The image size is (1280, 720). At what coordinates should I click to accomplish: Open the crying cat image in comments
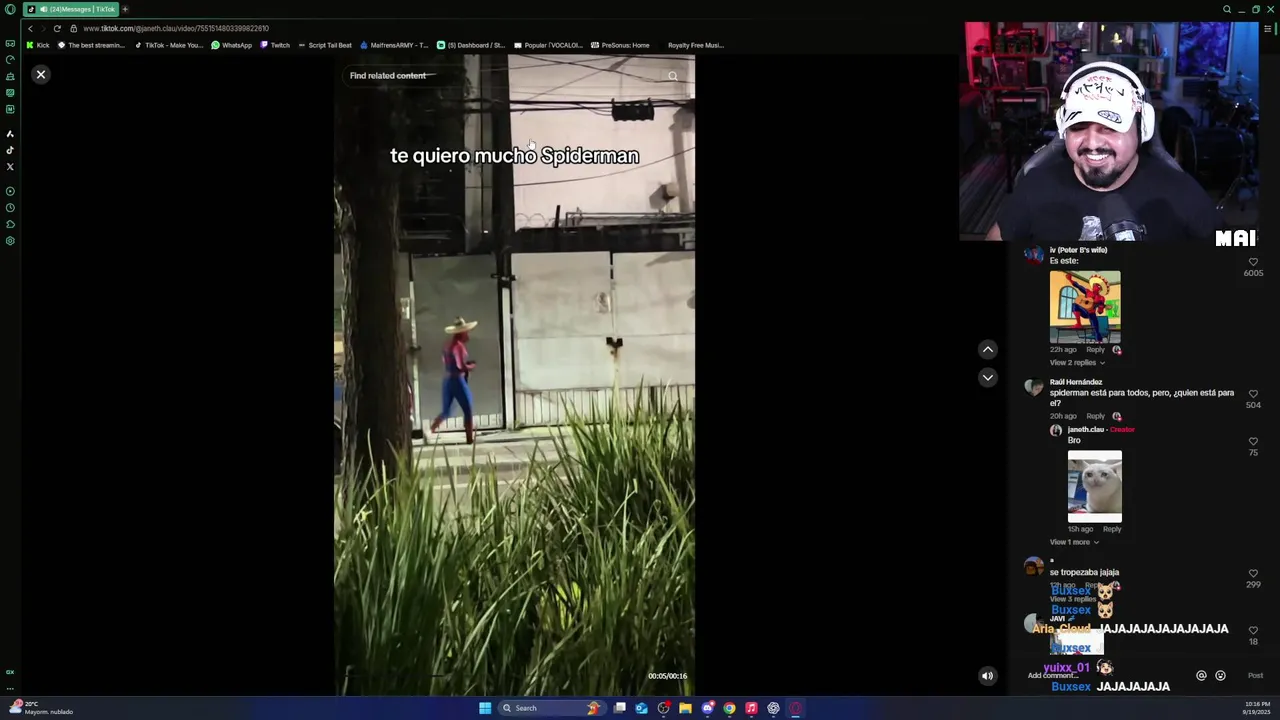(1095, 486)
